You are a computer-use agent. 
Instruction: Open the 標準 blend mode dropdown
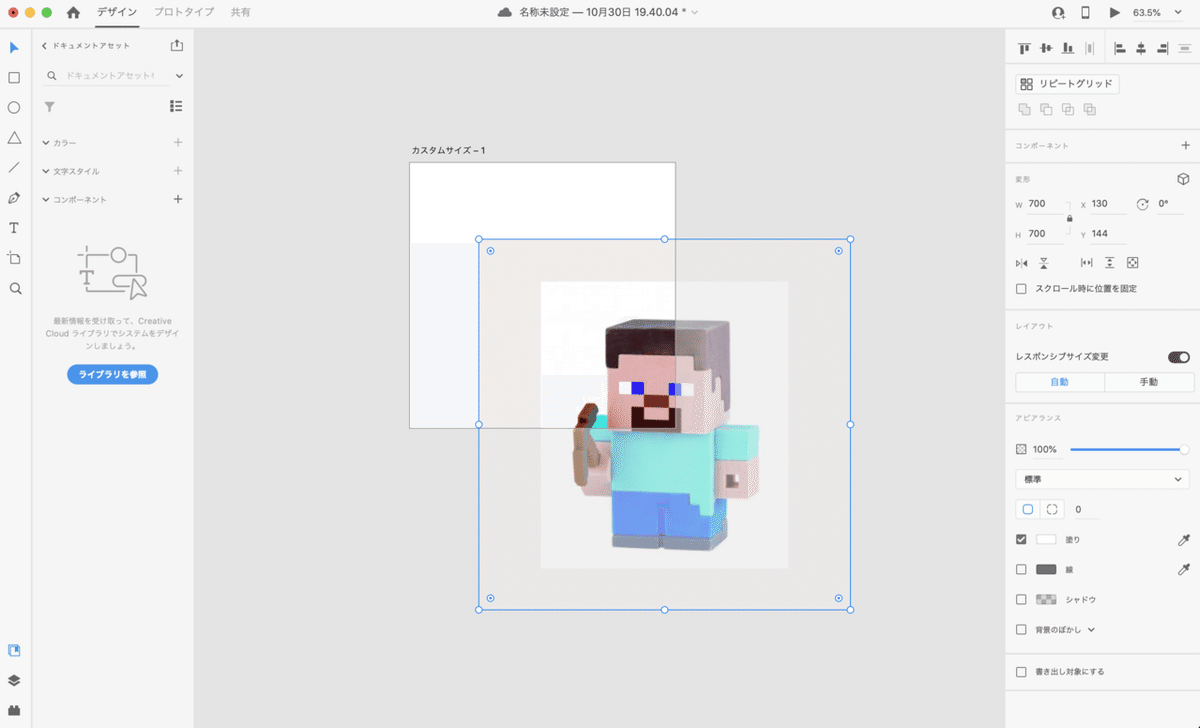coord(1102,480)
